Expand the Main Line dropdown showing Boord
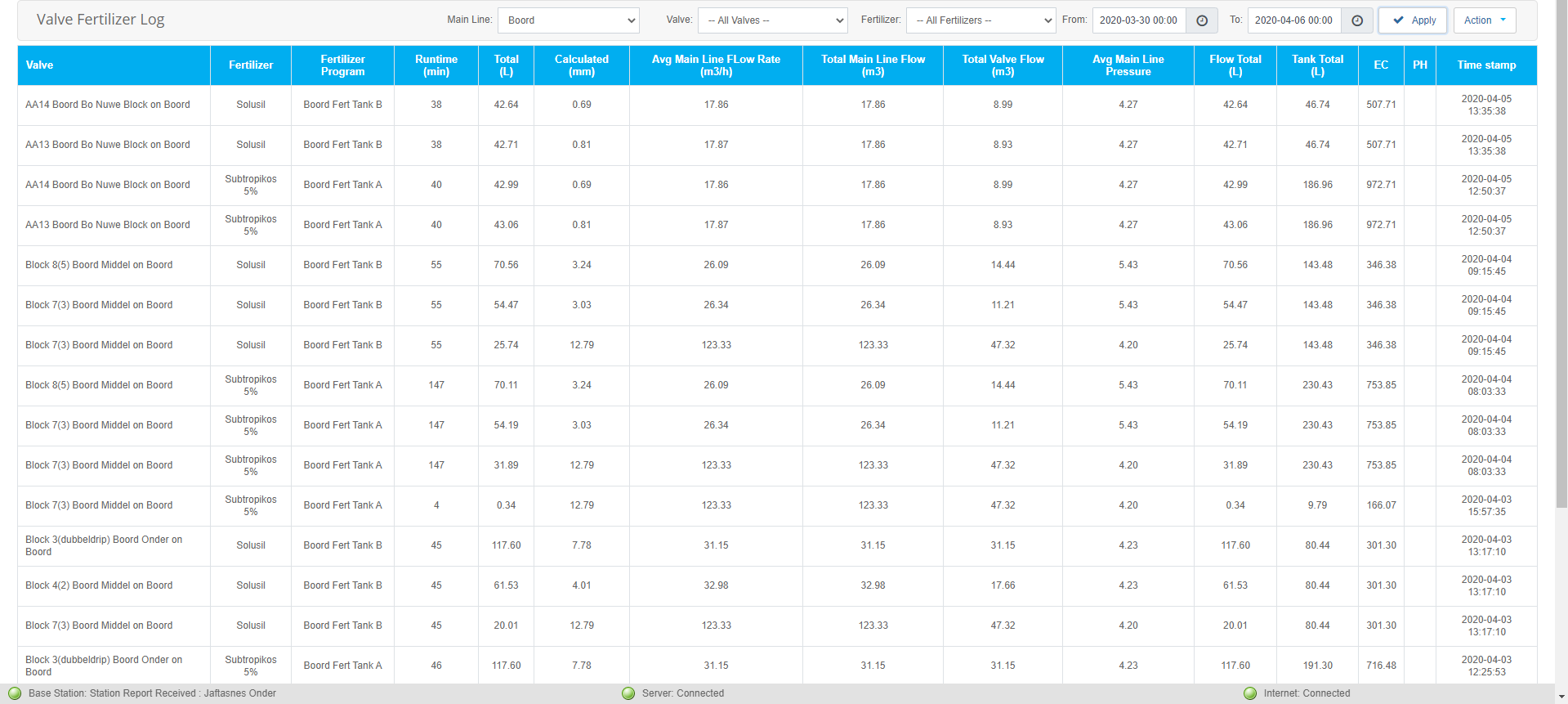This screenshot has width=1568, height=704. pyautogui.click(x=569, y=20)
